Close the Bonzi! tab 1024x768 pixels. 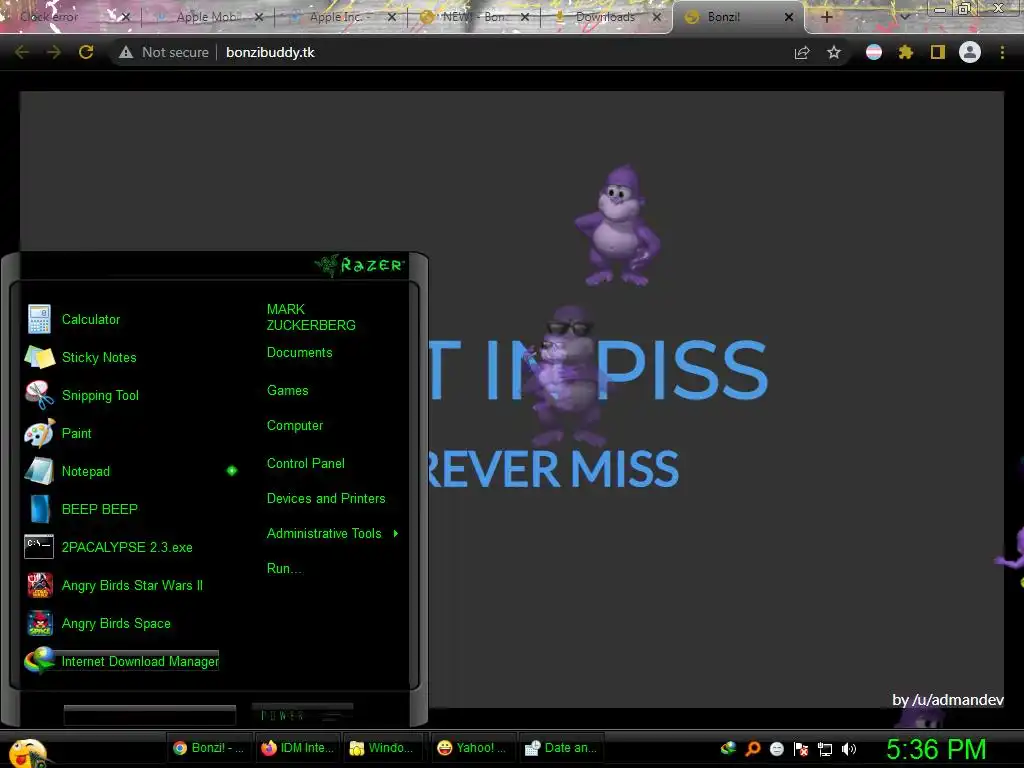click(x=789, y=17)
